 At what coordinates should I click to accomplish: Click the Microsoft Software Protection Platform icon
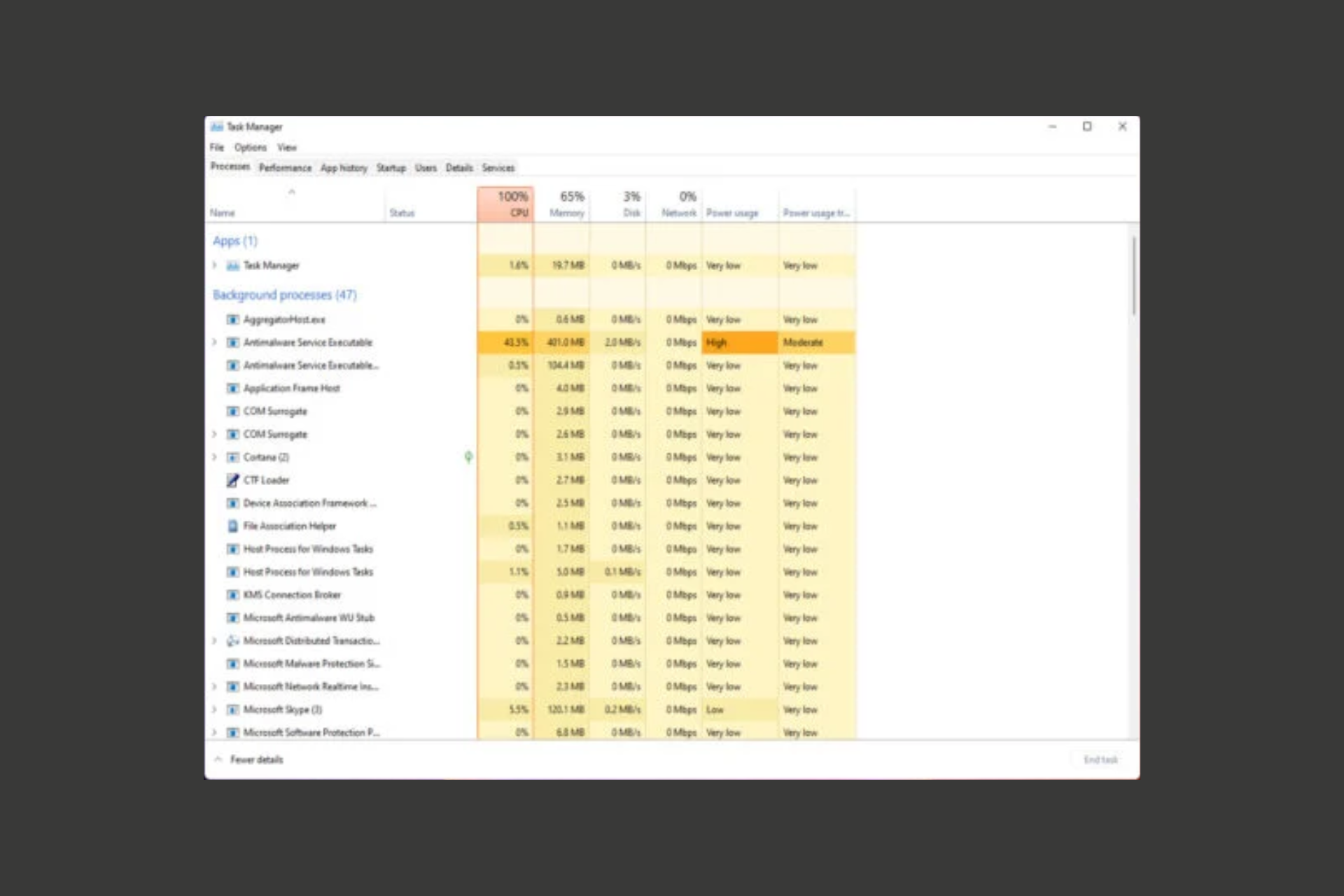click(233, 732)
